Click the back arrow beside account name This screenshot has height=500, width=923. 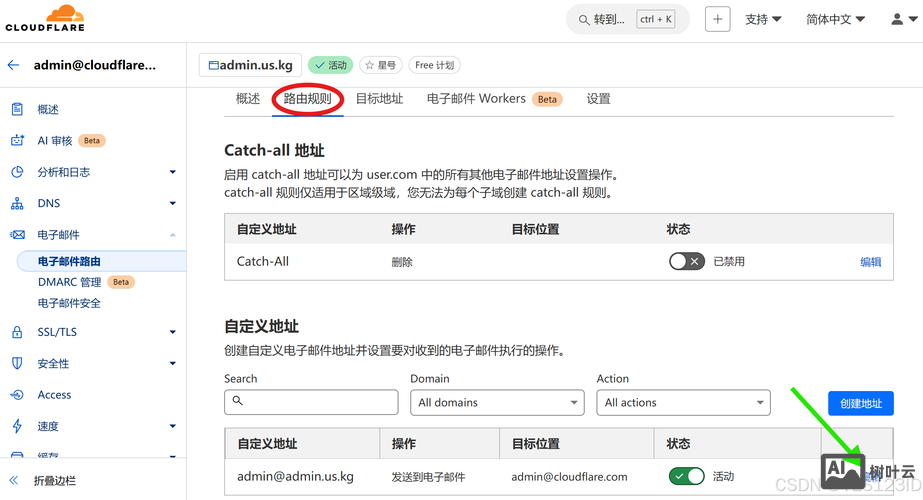point(14,65)
